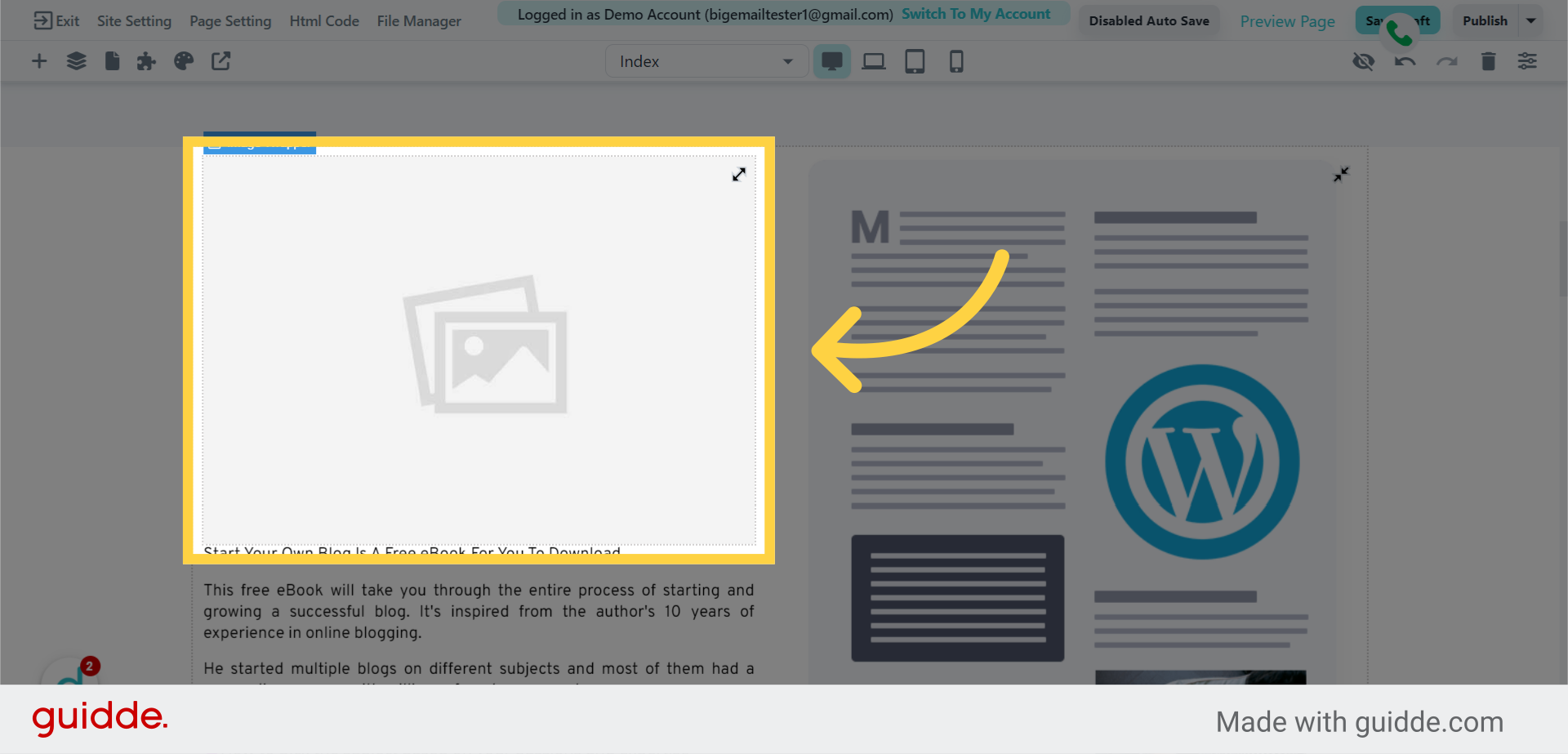The height and width of the screenshot is (754, 1568).
Task: Open the Index page dropdown
Action: tap(706, 61)
